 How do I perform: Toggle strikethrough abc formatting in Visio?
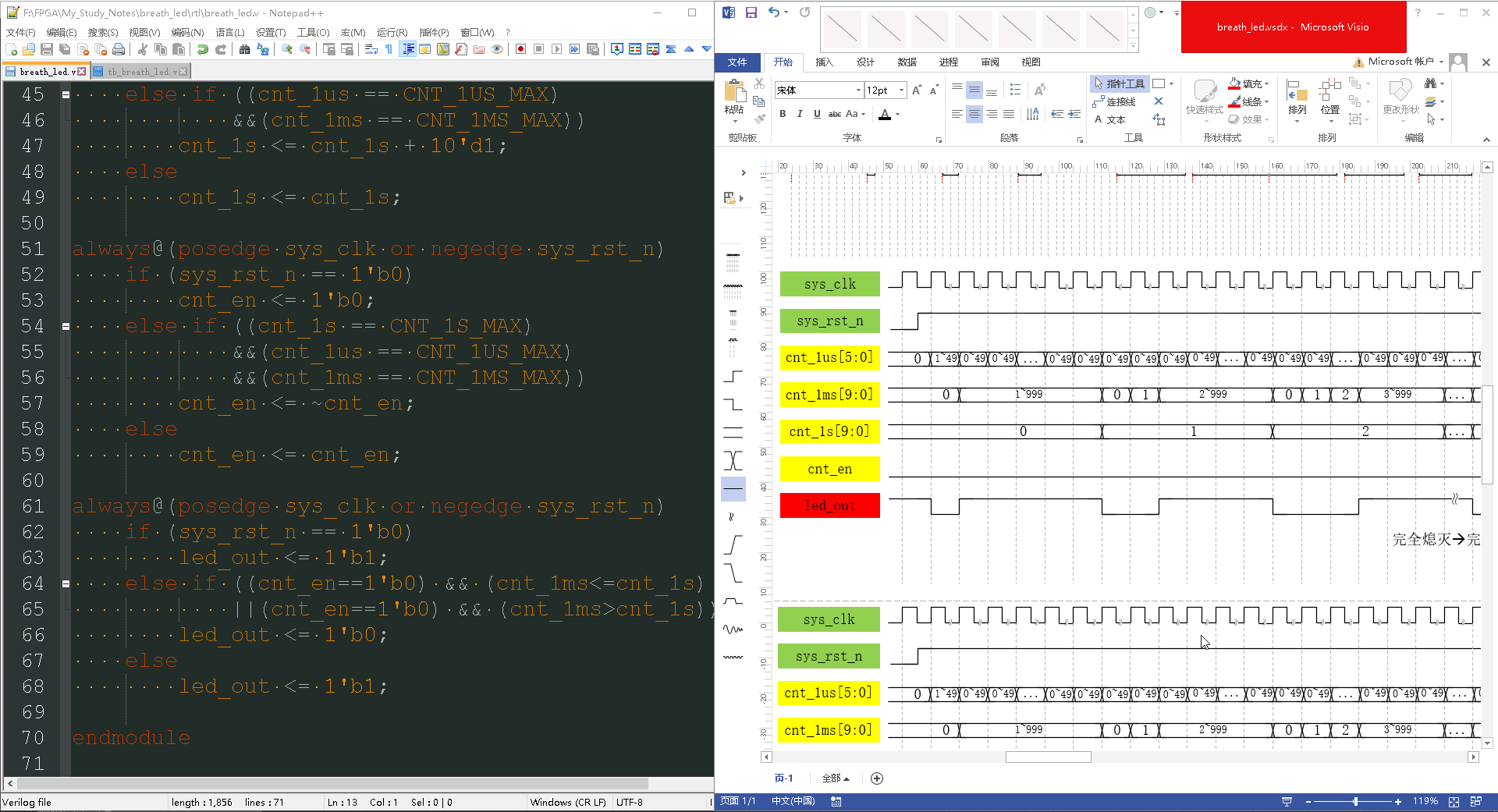pyautogui.click(x=835, y=114)
